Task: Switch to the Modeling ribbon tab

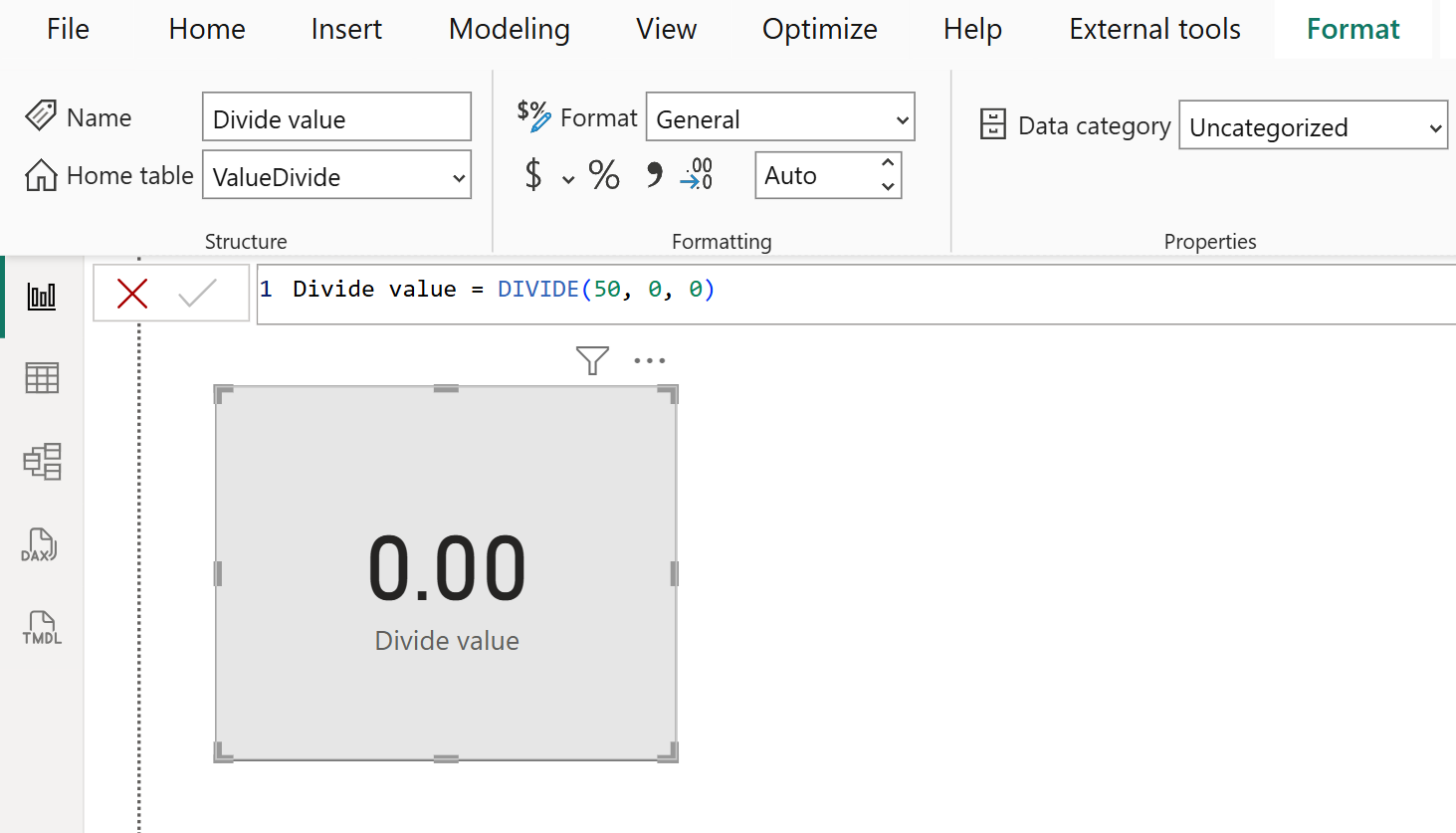Action: click(x=509, y=29)
